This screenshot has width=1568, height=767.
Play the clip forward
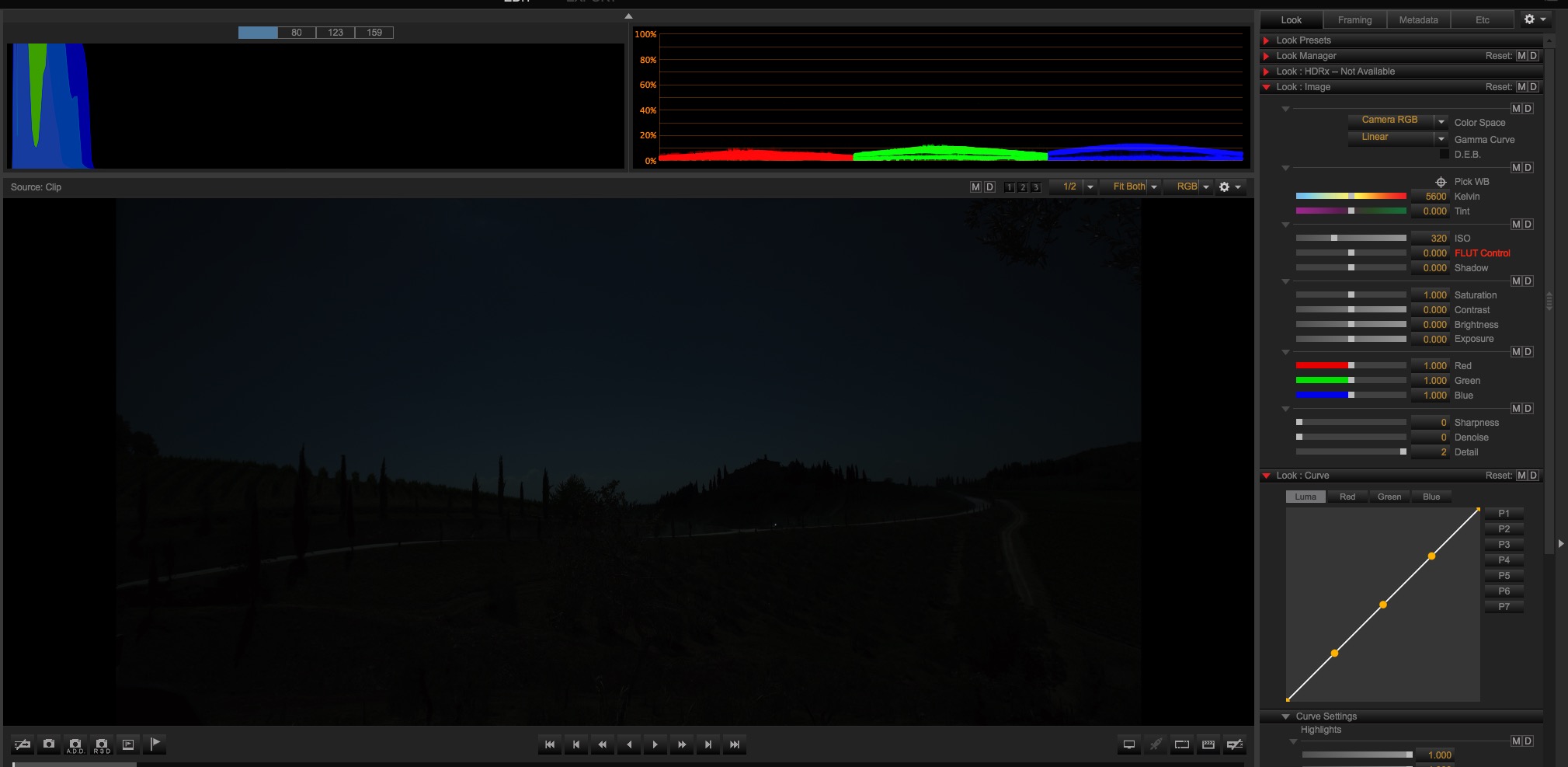[x=655, y=744]
